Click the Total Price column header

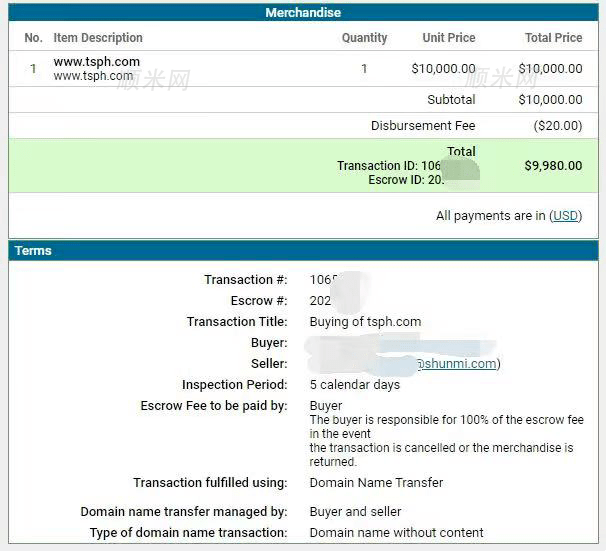coord(553,38)
